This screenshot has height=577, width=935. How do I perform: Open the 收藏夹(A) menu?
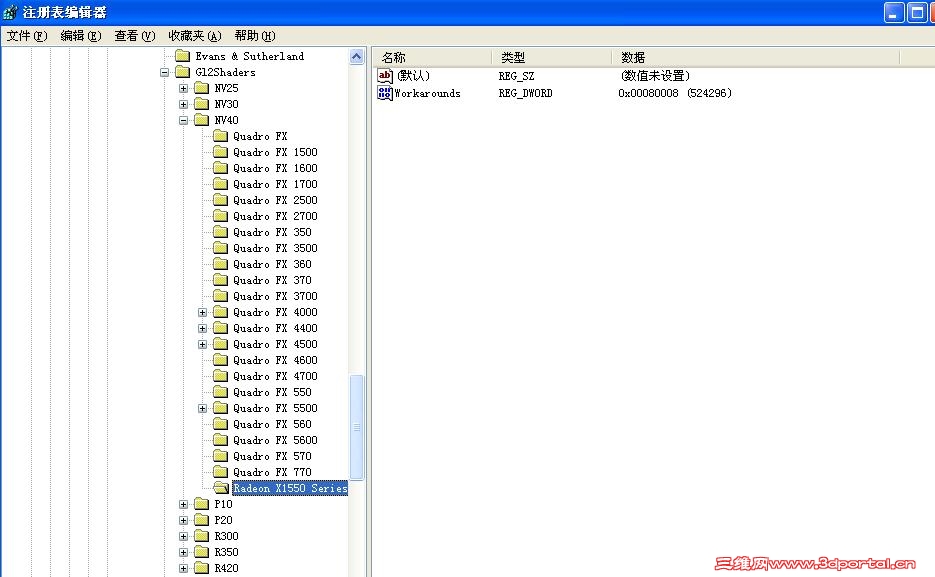195,36
